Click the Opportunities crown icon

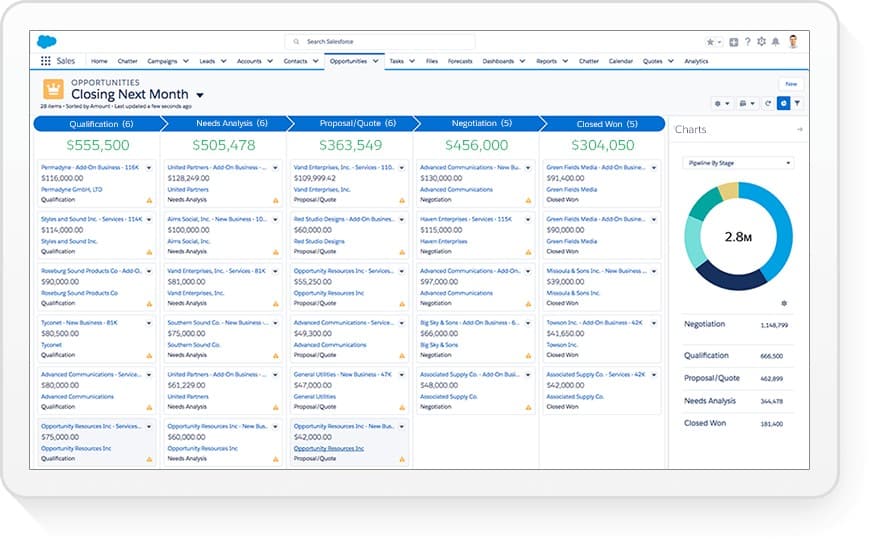(x=53, y=89)
